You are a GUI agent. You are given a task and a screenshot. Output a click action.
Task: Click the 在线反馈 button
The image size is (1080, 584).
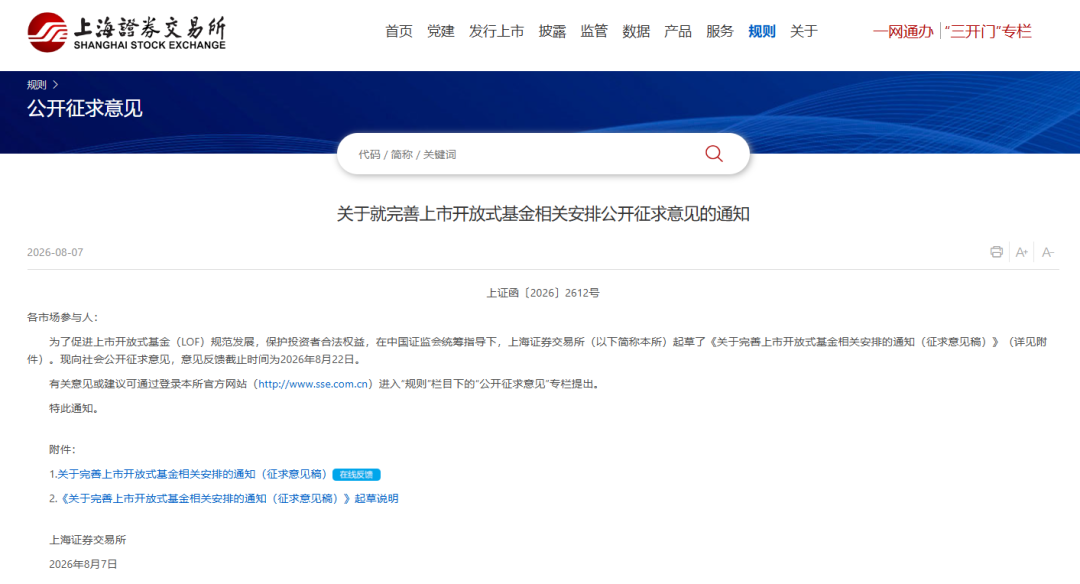356,474
